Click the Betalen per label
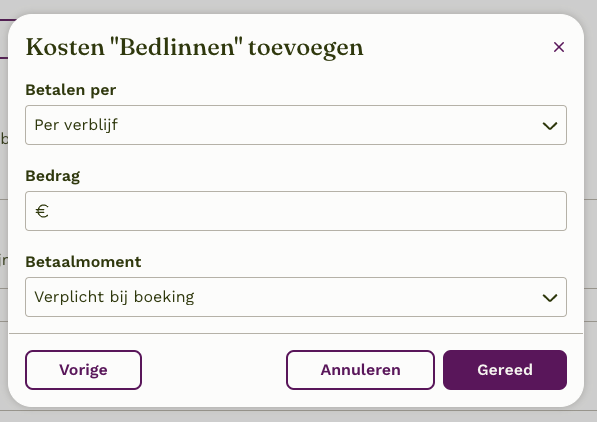 pyautogui.click(x=71, y=90)
